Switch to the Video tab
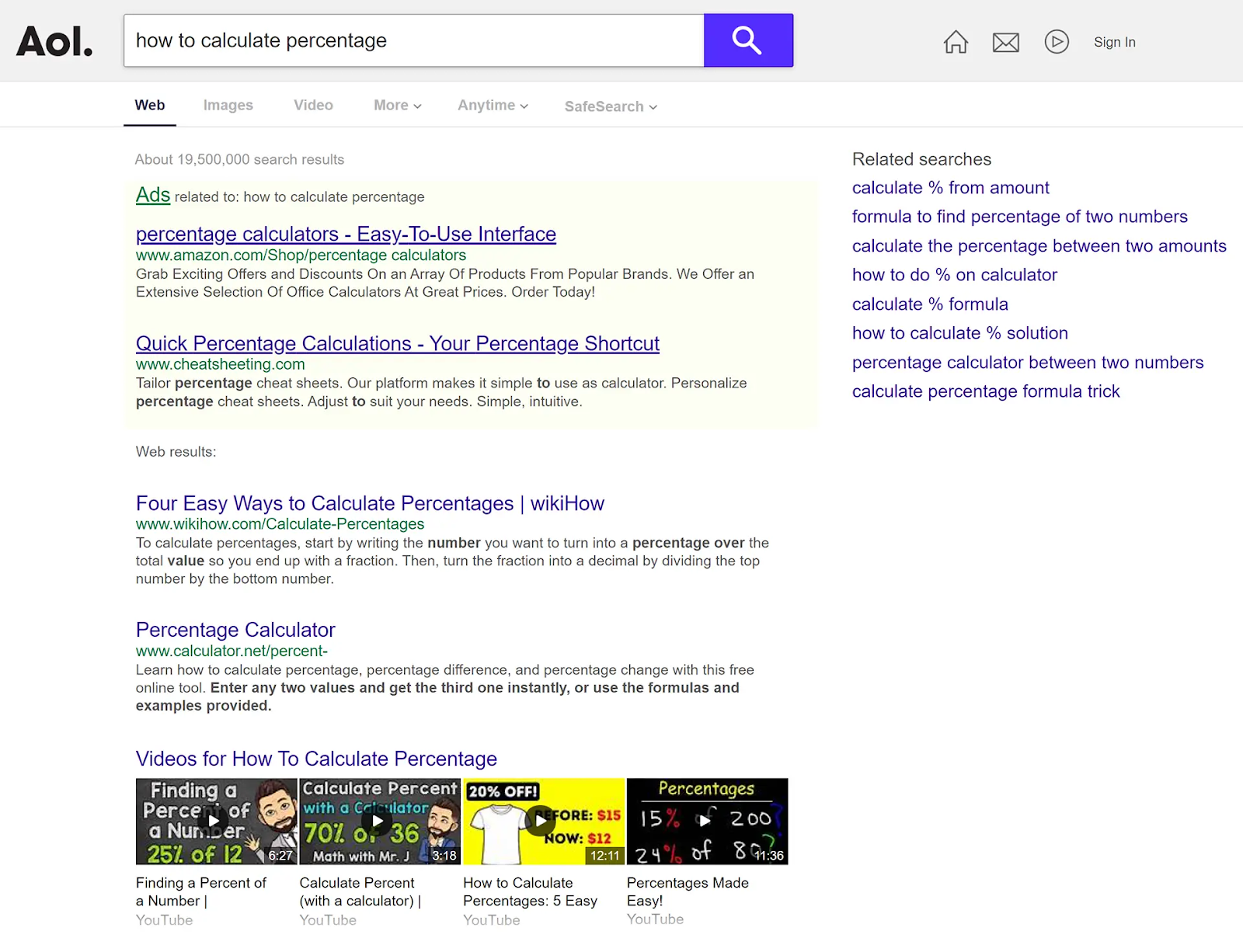Screen dimensions: 1243x952 313,106
